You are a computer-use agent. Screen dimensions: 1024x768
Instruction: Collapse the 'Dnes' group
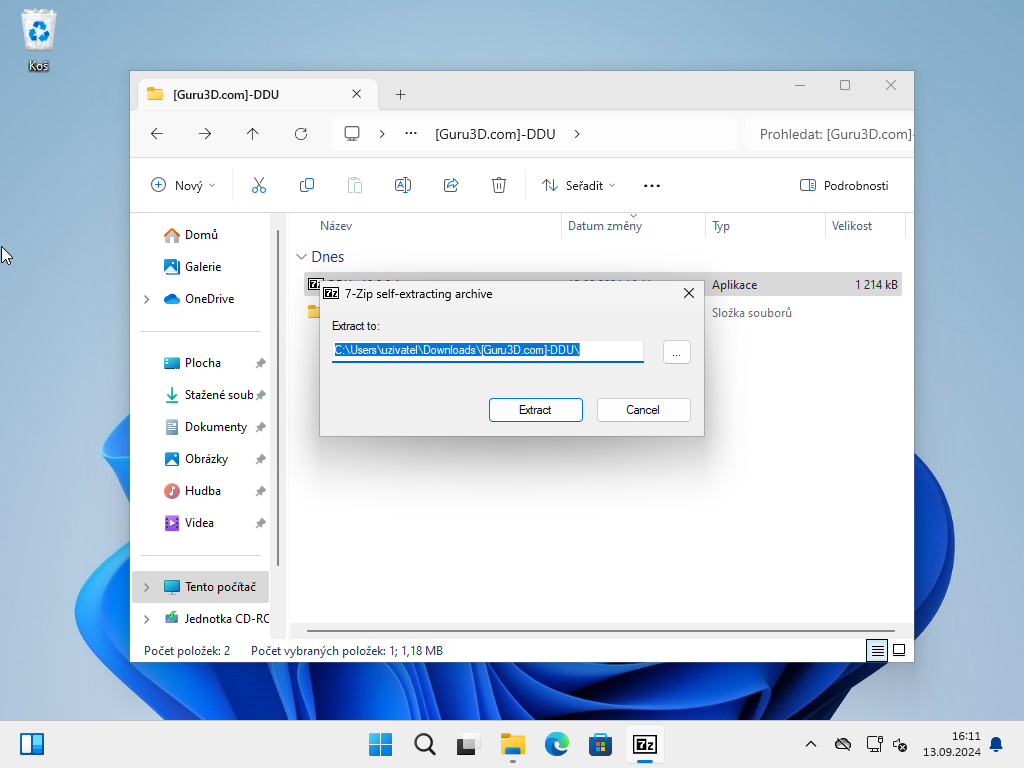click(301, 257)
